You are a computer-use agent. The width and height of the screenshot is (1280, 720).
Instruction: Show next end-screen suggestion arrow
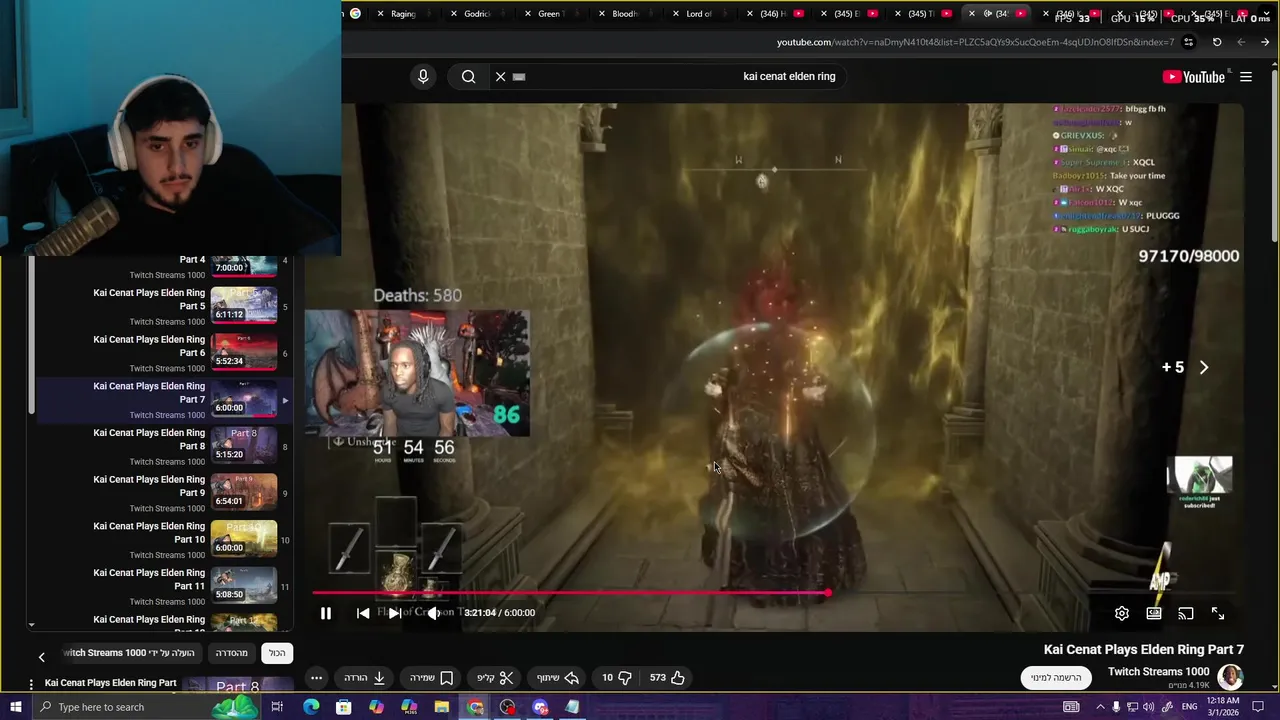click(x=1204, y=367)
